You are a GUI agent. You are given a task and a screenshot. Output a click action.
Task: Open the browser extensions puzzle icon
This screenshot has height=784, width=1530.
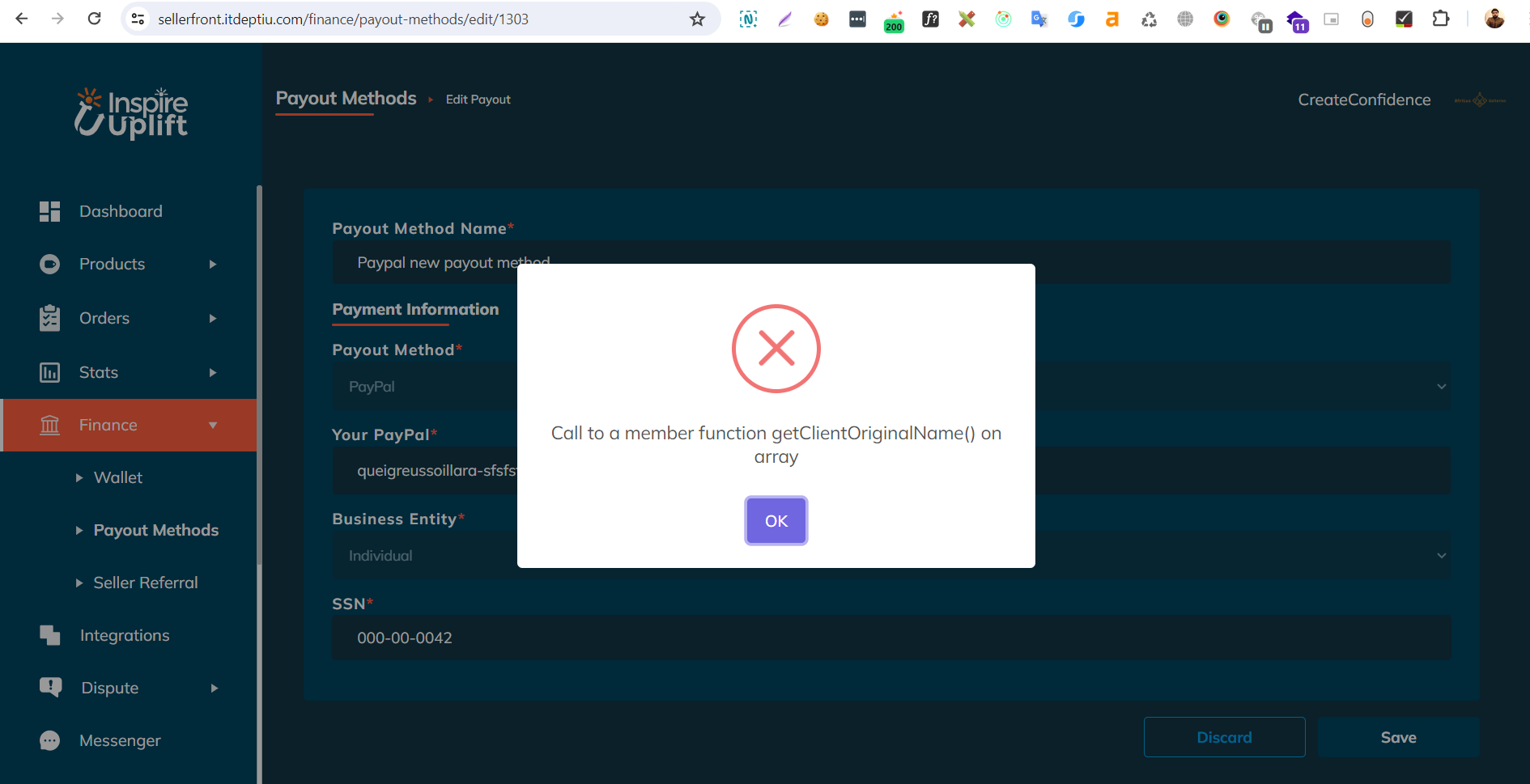pos(1440,19)
